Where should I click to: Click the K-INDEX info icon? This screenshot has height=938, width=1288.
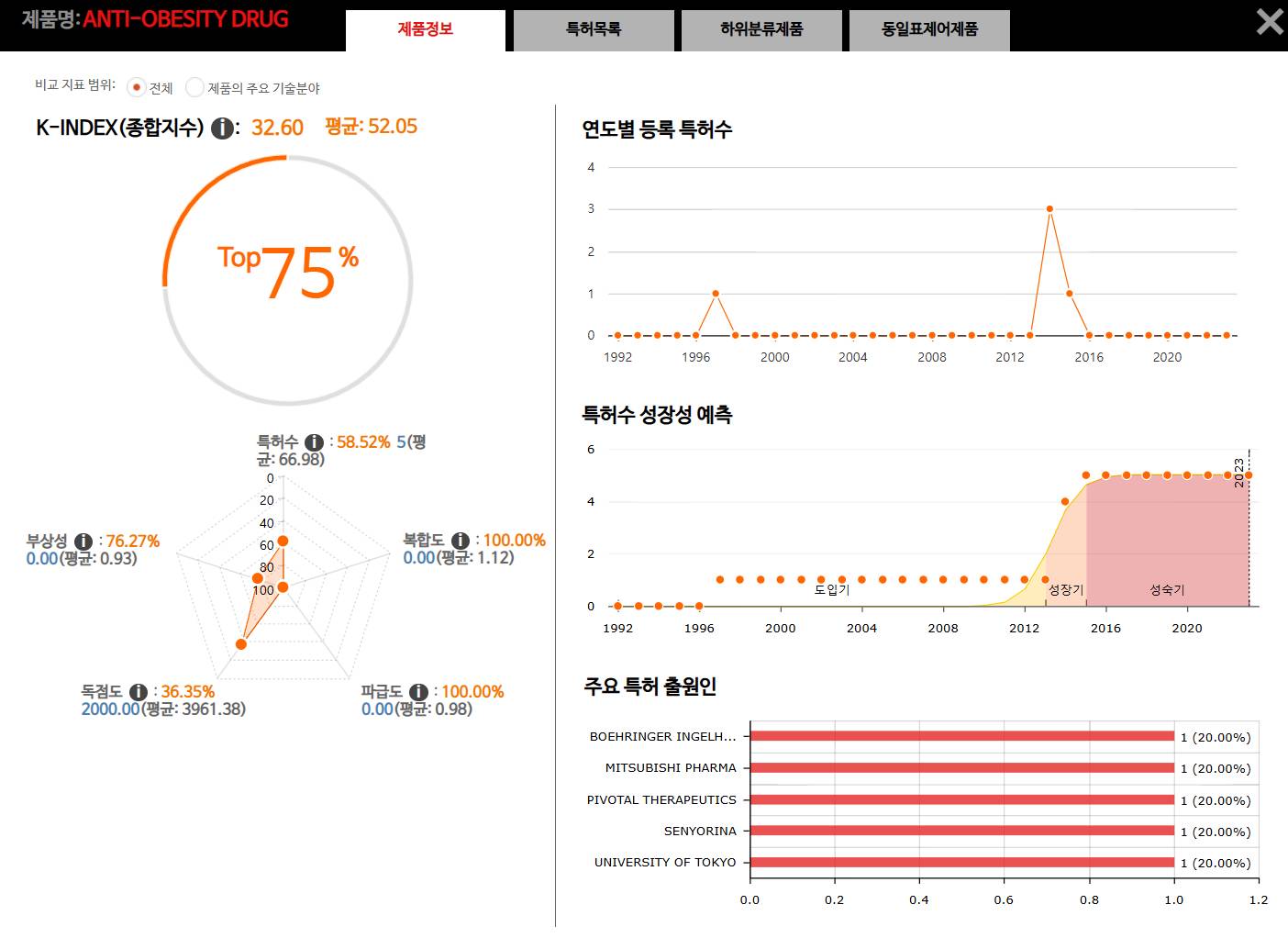[222, 128]
